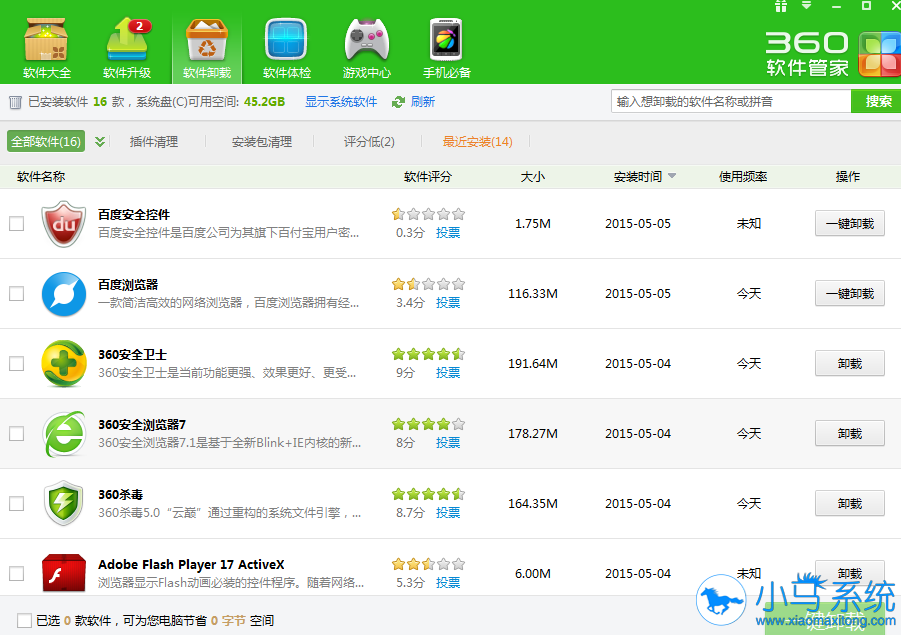Tick the checkbox for 百度浏览器
The width and height of the screenshot is (901, 635).
click(x=17, y=294)
